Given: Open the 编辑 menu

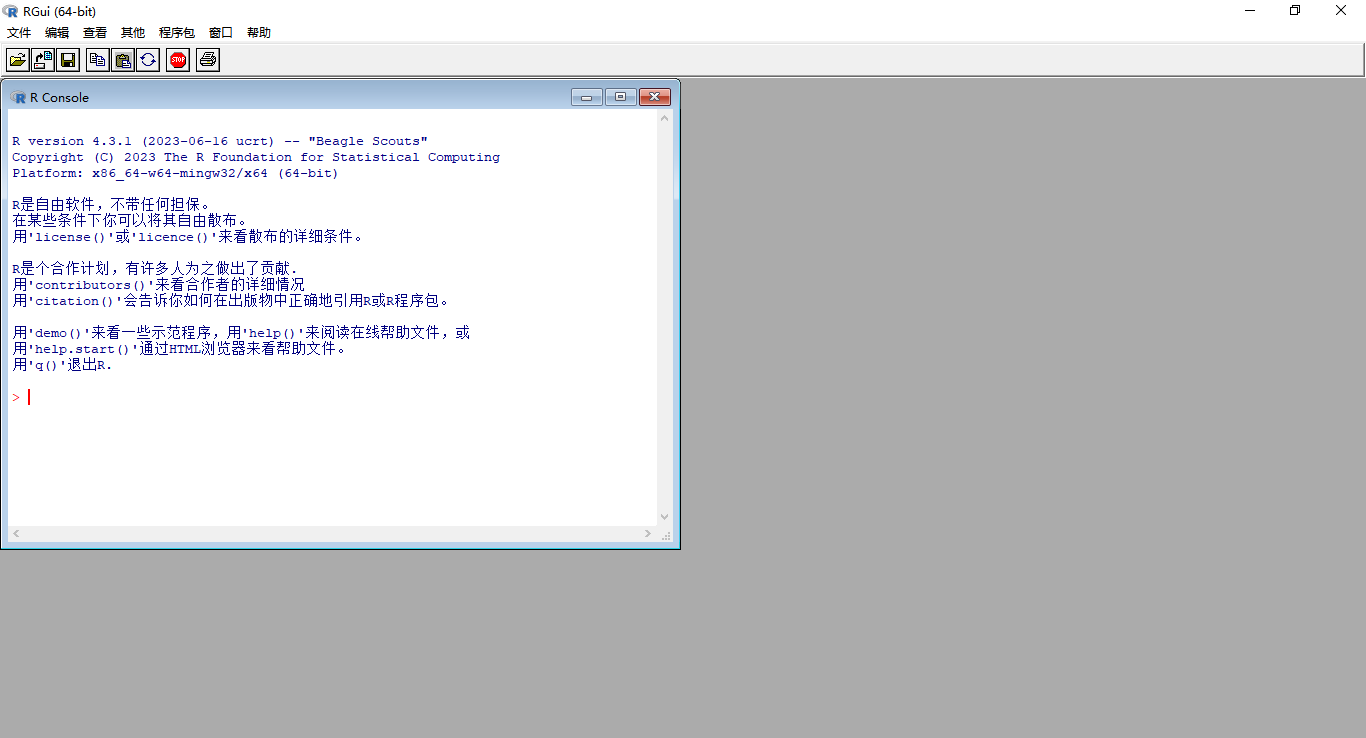Looking at the screenshot, I should click(57, 32).
